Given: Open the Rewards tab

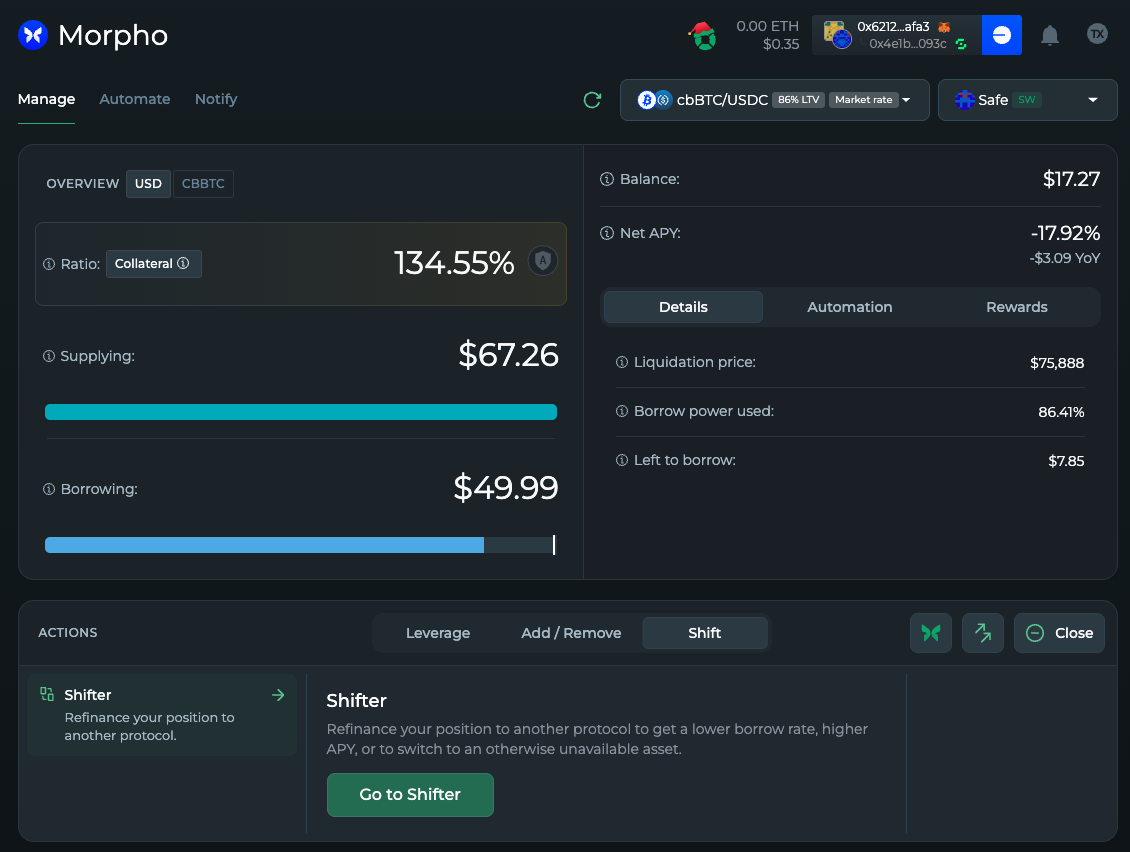Looking at the screenshot, I should [1017, 307].
